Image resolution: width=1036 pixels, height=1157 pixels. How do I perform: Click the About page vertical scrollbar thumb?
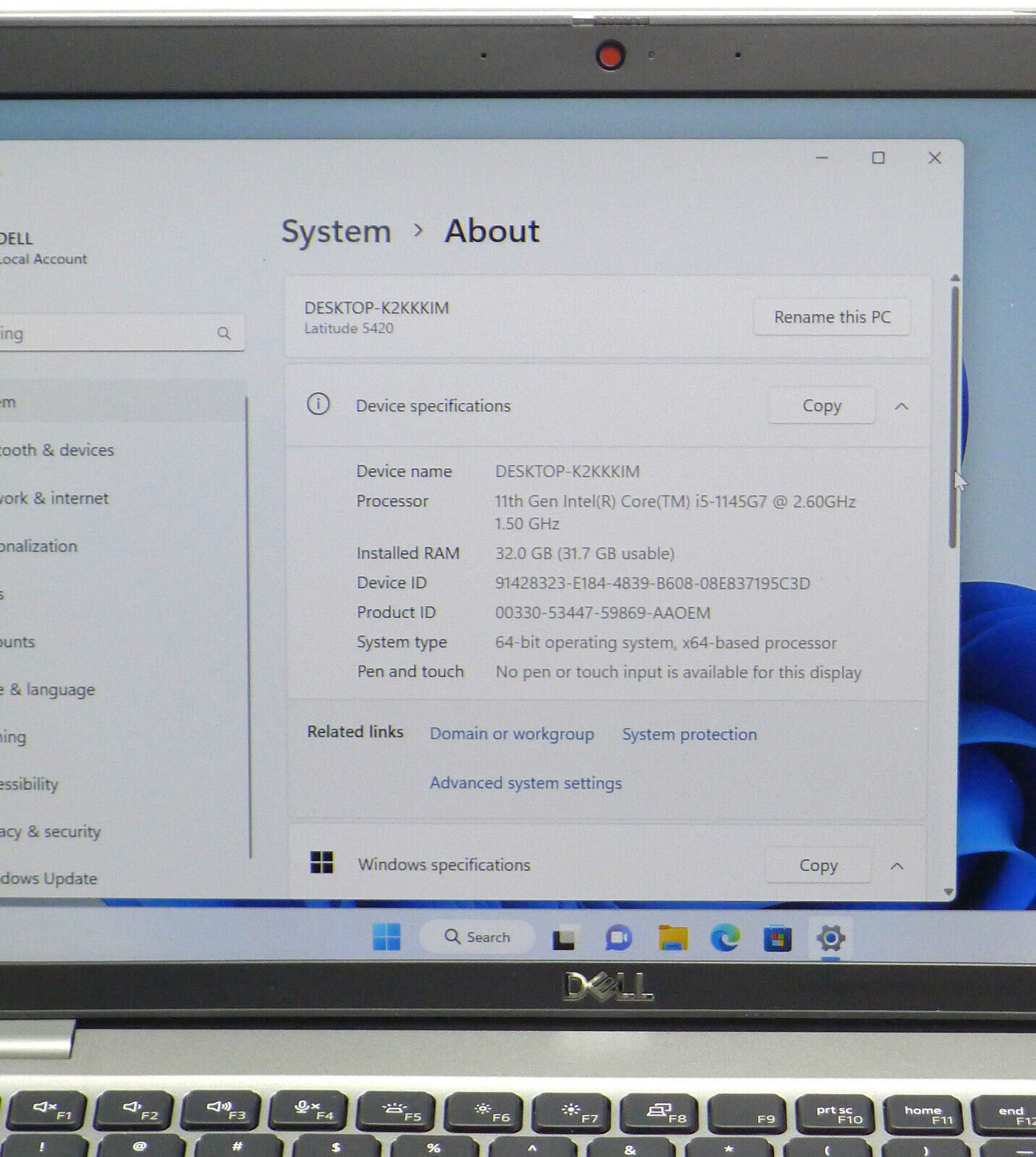(x=954, y=417)
